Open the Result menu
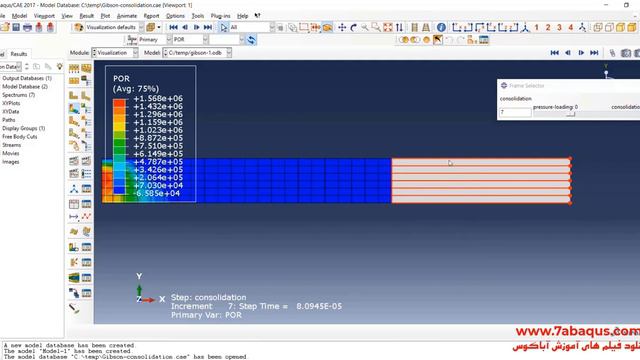Screen dimensions: 640x360 click(x=87, y=16)
